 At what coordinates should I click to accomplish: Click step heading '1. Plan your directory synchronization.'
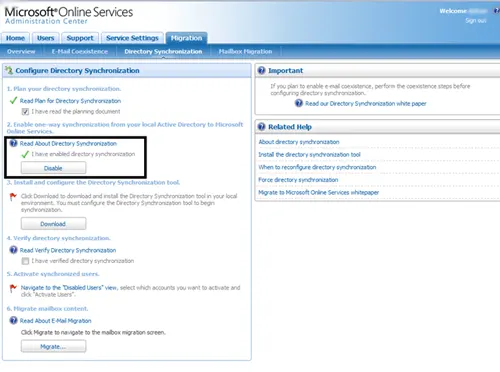point(64,89)
